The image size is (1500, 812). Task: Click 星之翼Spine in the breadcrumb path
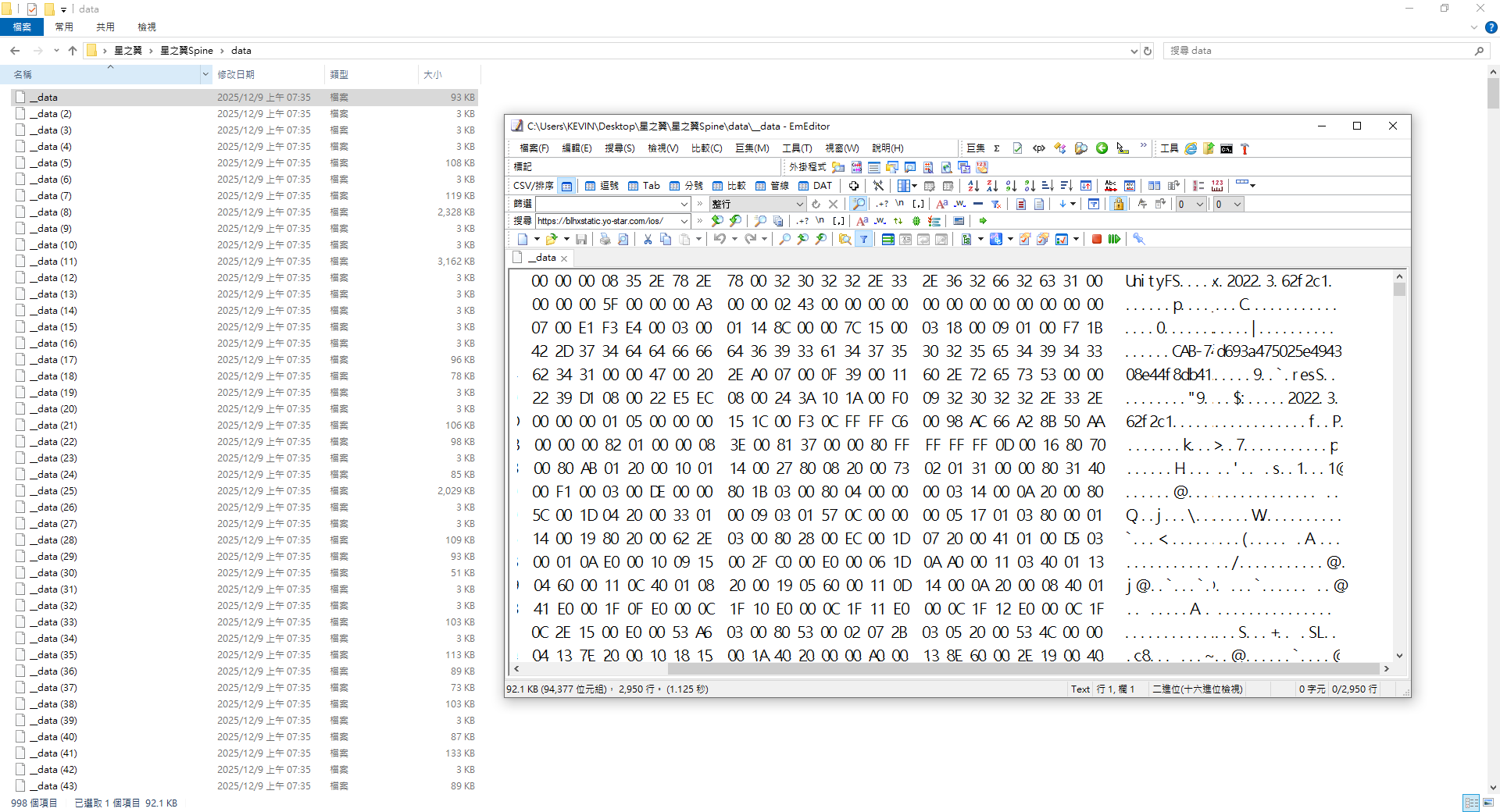pos(187,51)
